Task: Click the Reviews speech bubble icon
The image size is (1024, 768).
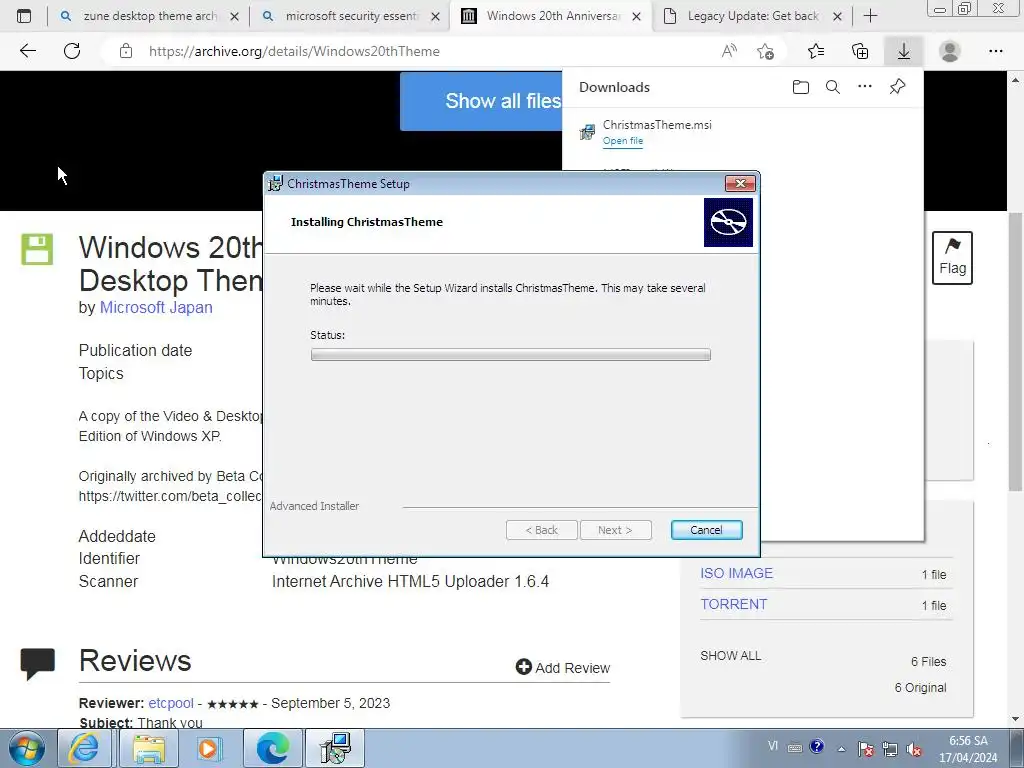Action: click(37, 663)
